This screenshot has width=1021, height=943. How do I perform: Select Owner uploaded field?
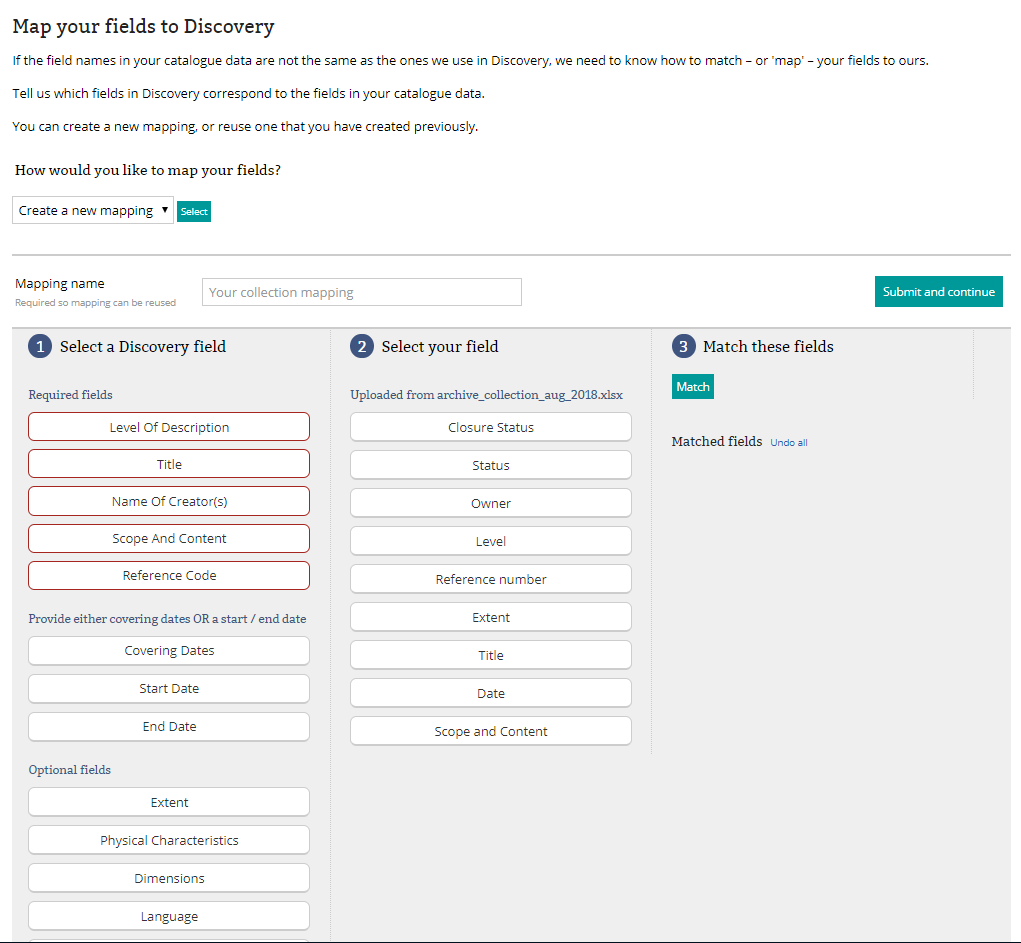tap(491, 503)
